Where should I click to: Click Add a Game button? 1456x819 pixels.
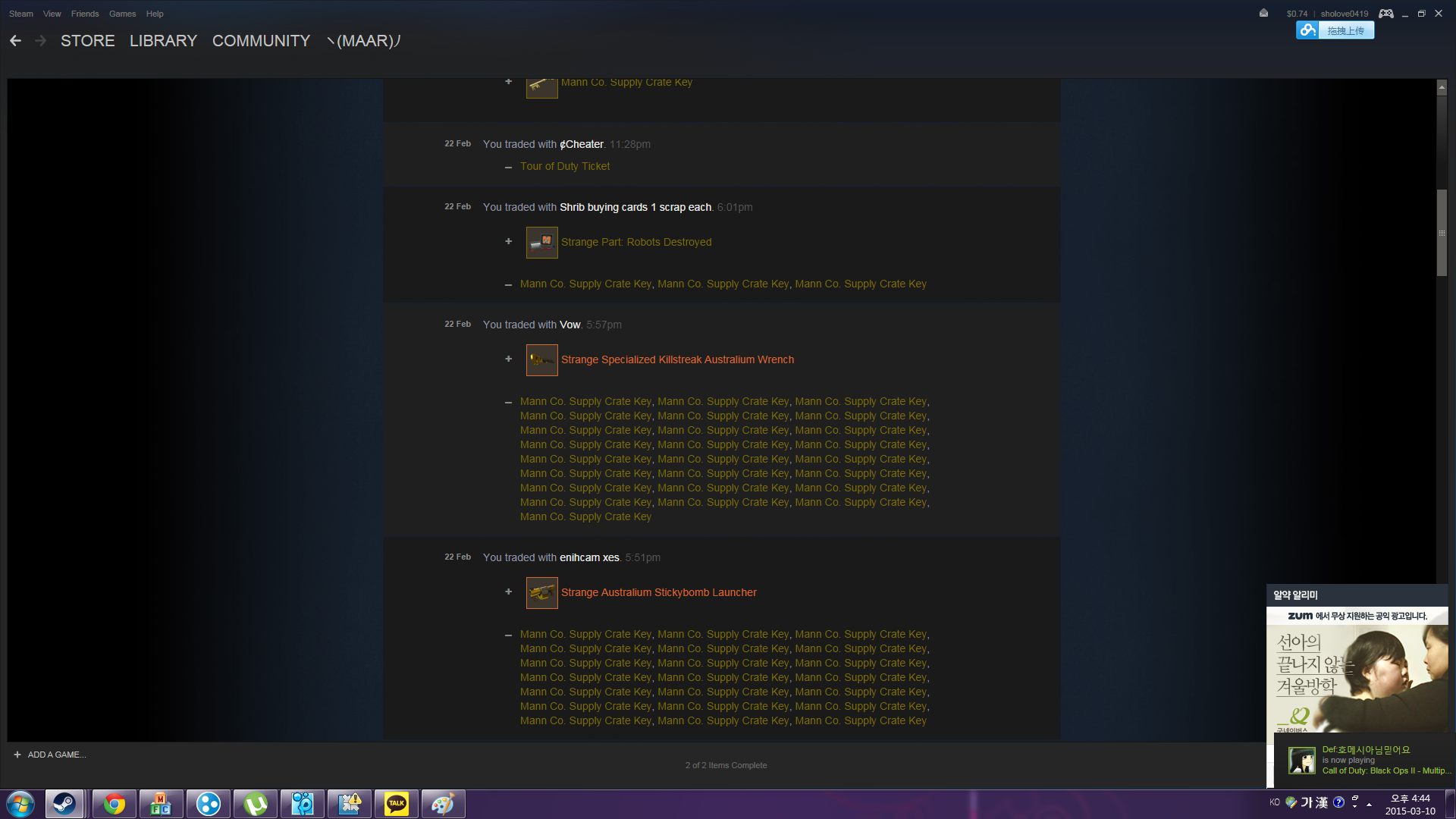50,755
